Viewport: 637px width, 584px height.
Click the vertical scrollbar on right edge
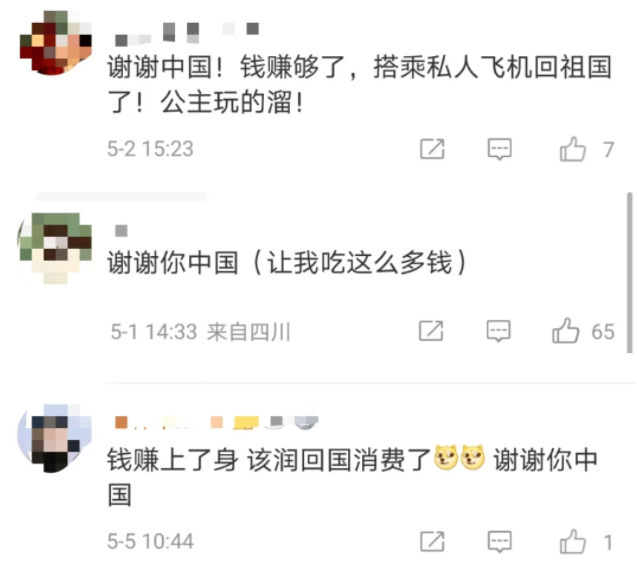click(x=630, y=273)
